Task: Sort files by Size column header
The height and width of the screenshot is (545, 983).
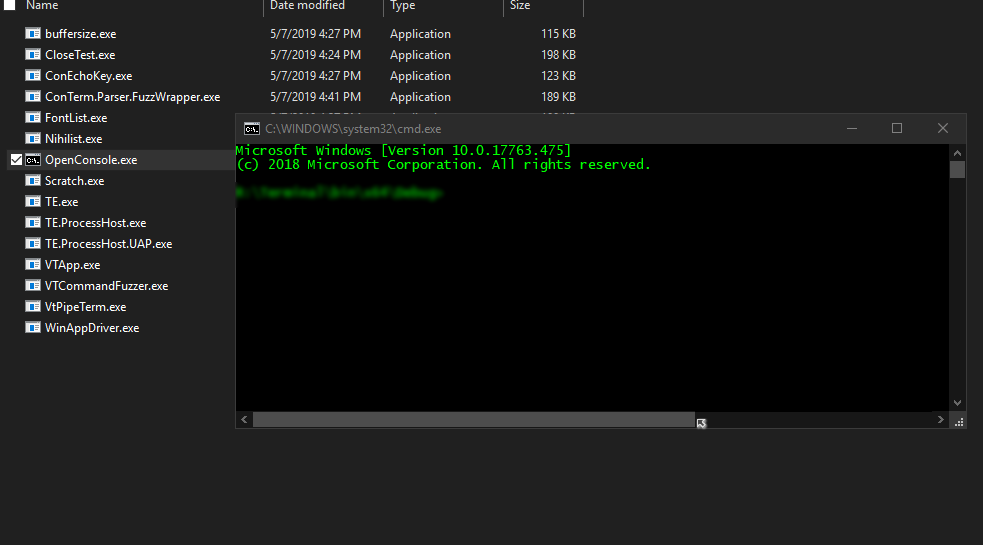Action: [x=520, y=5]
